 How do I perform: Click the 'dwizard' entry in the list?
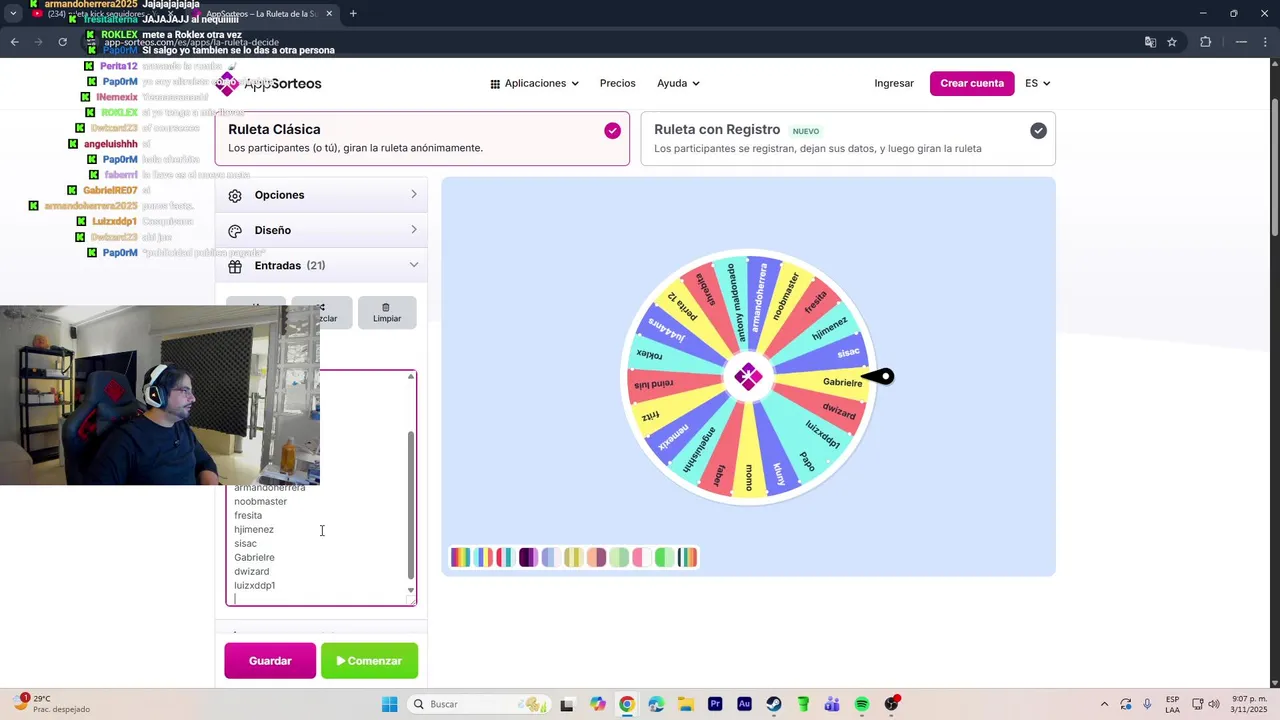251,572
